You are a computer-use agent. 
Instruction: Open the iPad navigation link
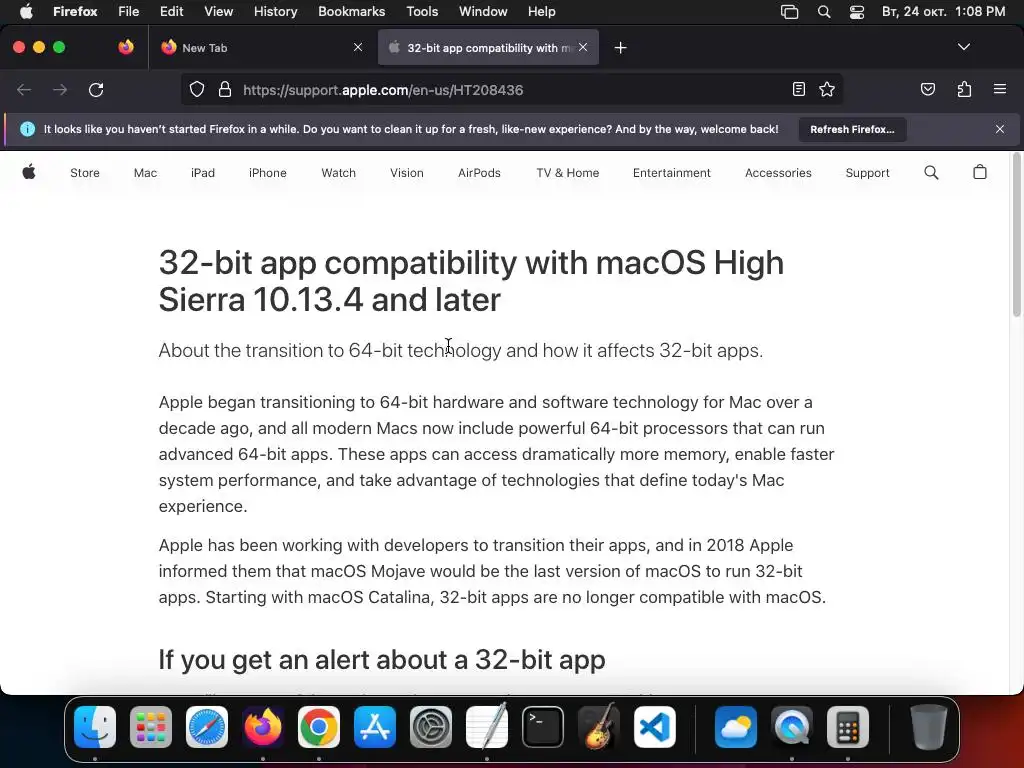(x=202, y=173)
